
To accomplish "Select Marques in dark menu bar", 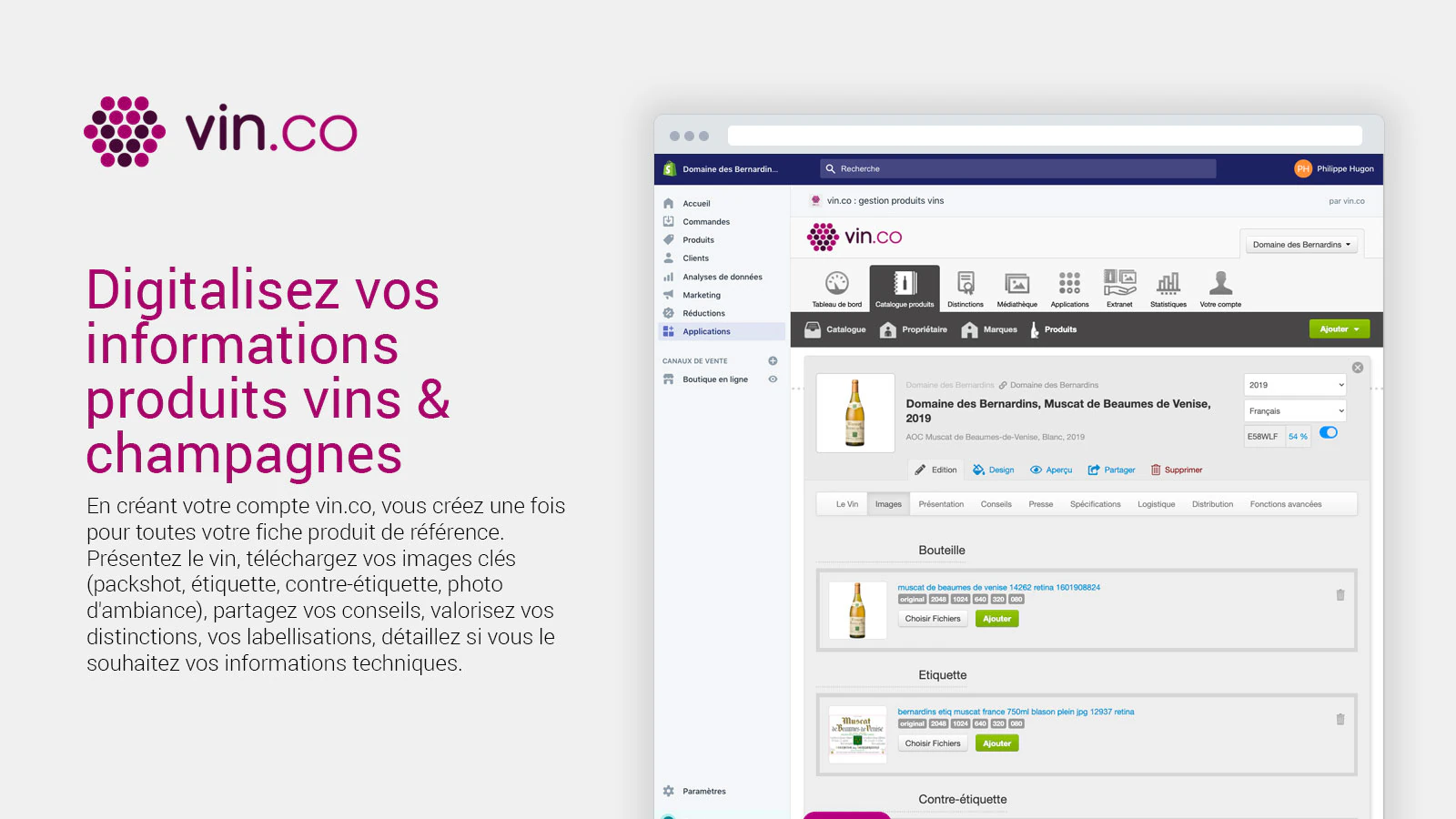I will (x=989, y=329).
